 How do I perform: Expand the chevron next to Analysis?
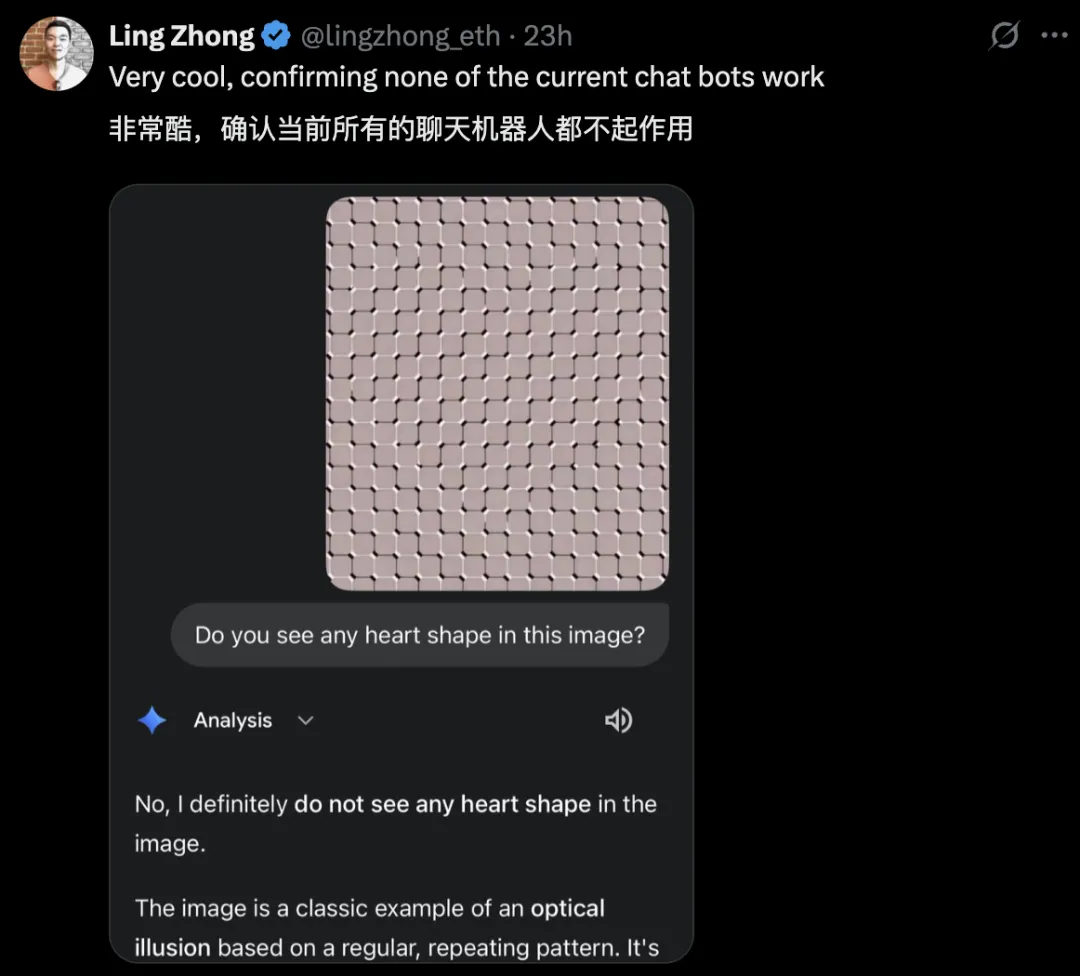coord(306,720)
